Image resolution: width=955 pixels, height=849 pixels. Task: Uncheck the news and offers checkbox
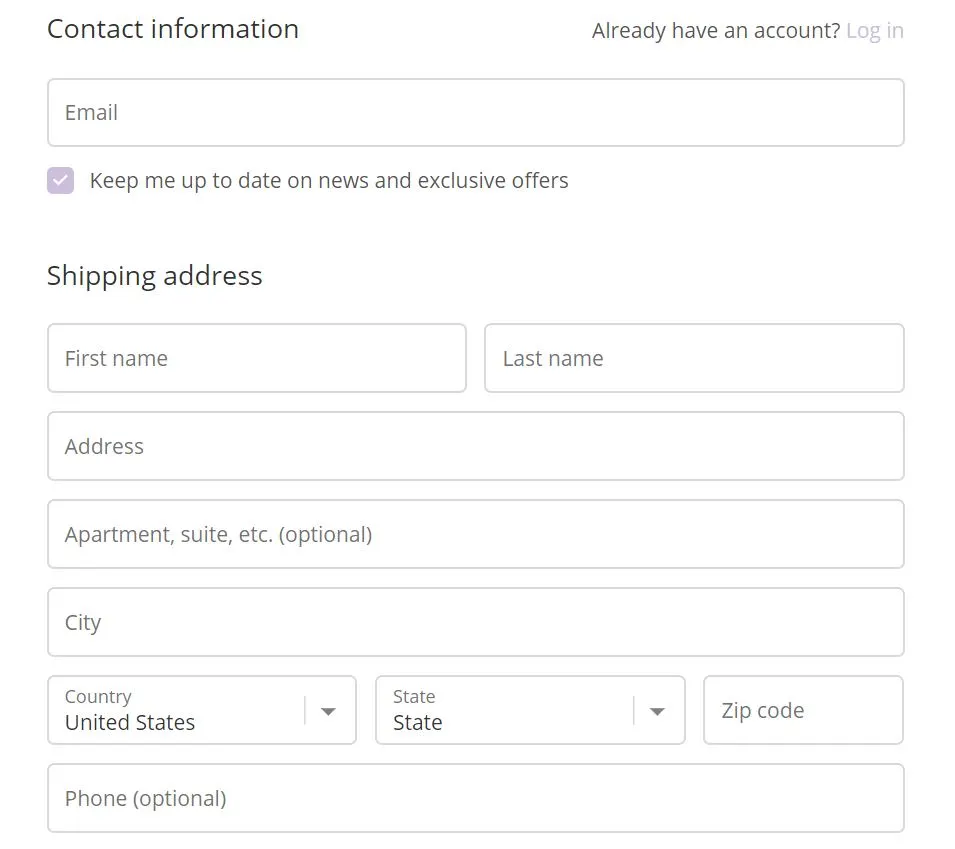pos(61,181)
